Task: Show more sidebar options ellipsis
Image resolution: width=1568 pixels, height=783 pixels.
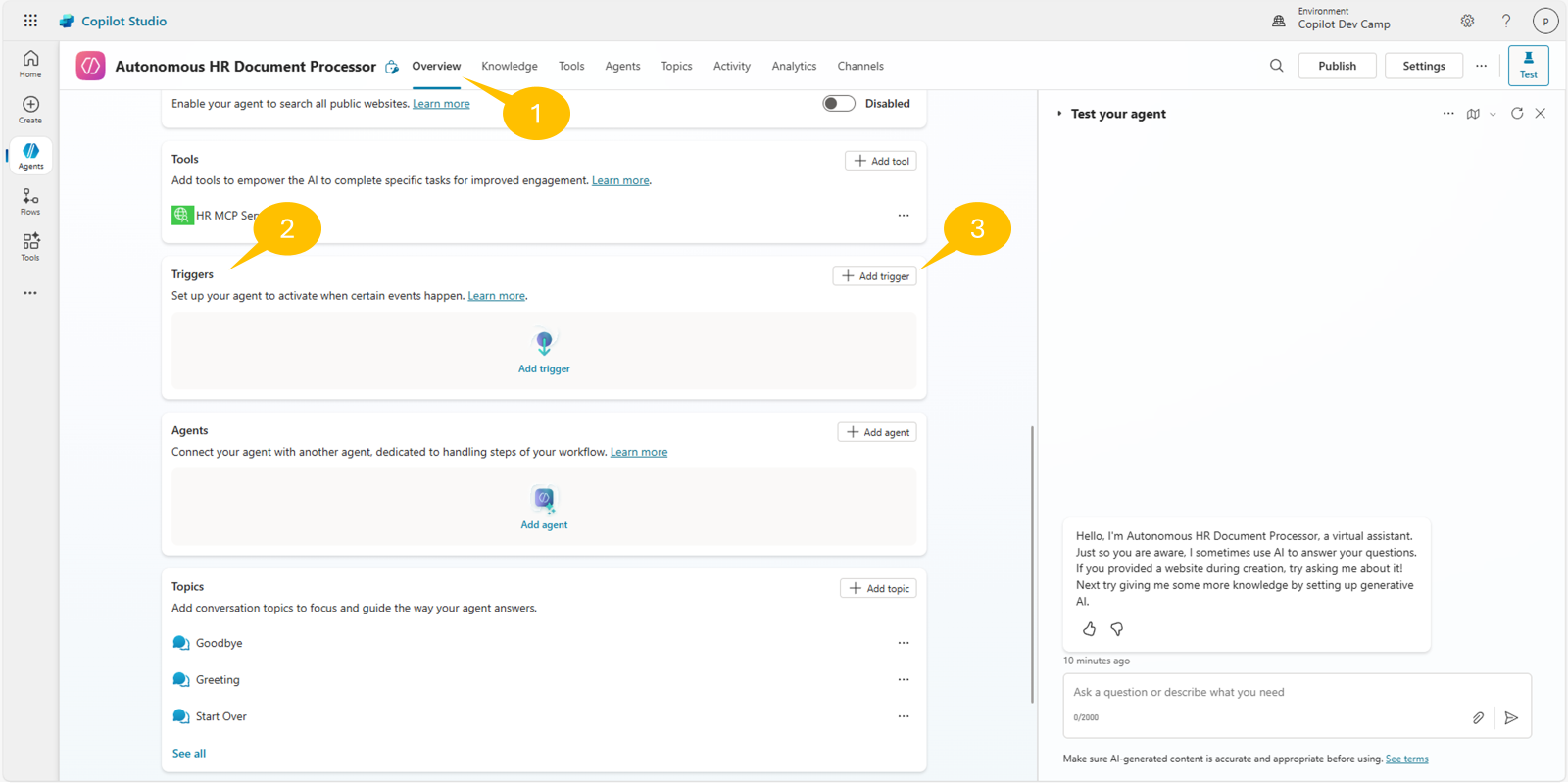Action: tap(30, 293)
